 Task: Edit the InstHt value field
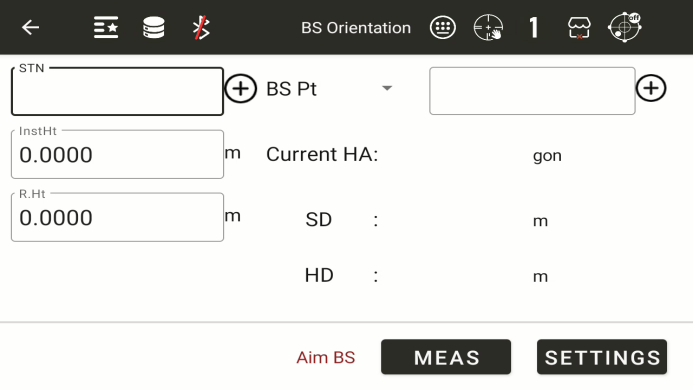(118, 154)
